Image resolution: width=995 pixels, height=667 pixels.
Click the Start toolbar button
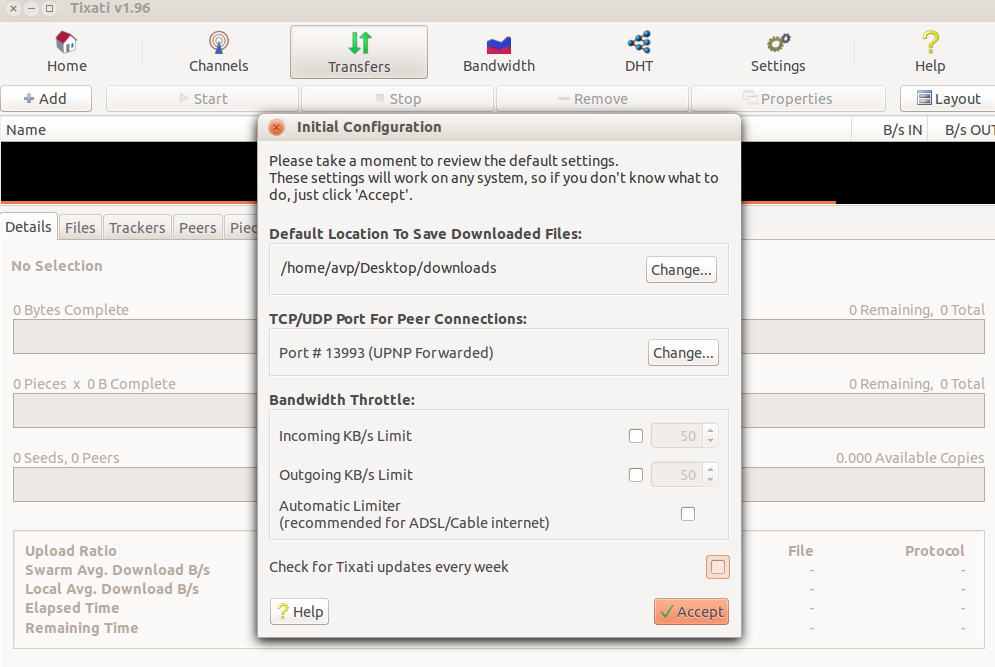pyautogui.click(x=202, y=98)
